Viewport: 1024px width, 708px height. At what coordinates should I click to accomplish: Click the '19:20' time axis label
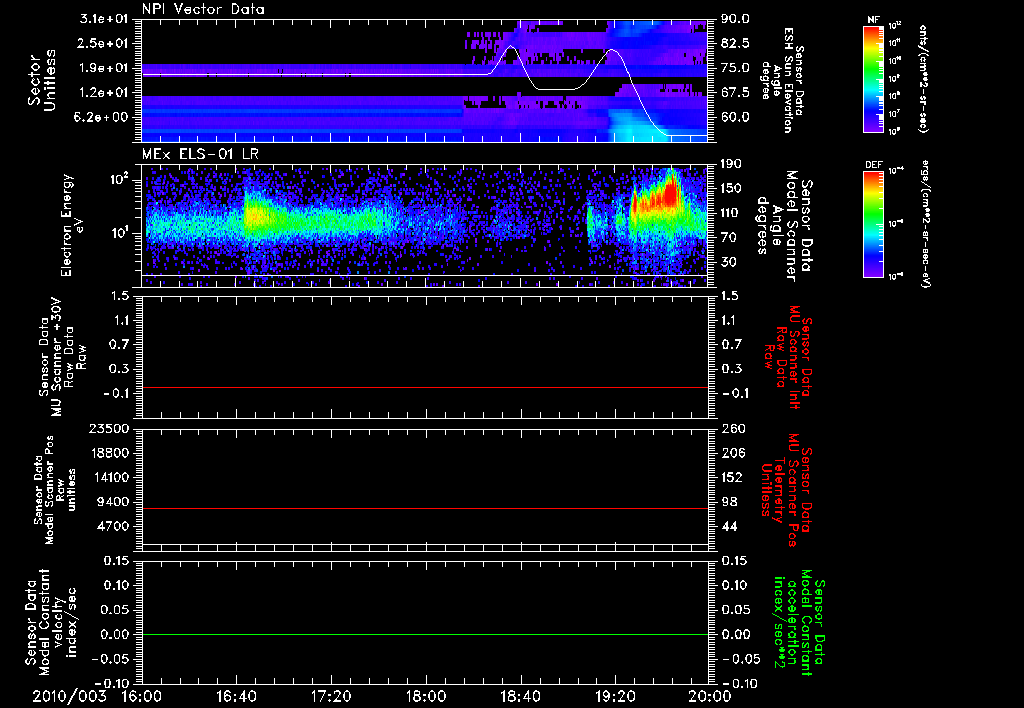pyautogui.click(x=615, y=696)
